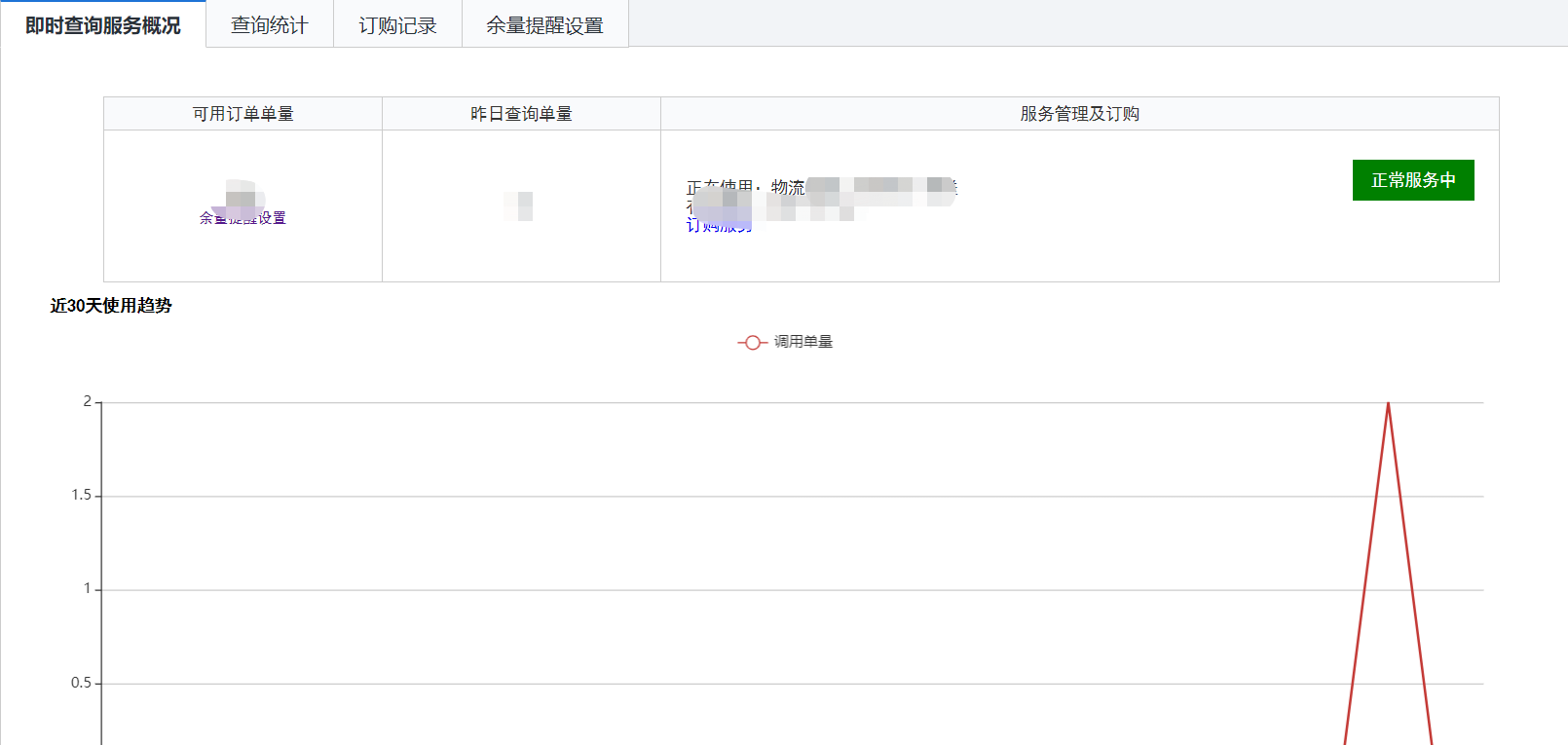Toggle the 调用单量 legend circle marker
Image resolution: width=1568 pixels, height=745 pixels.
point(752,343)
